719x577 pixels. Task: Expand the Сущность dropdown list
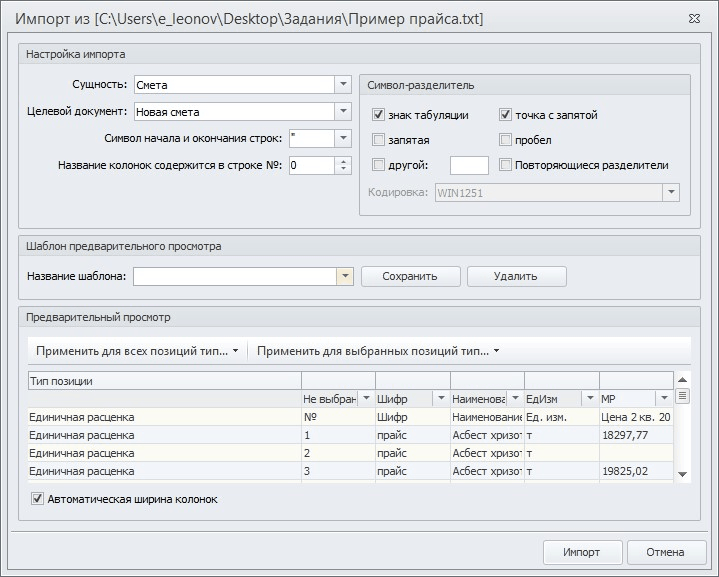[x=343, y=85]
